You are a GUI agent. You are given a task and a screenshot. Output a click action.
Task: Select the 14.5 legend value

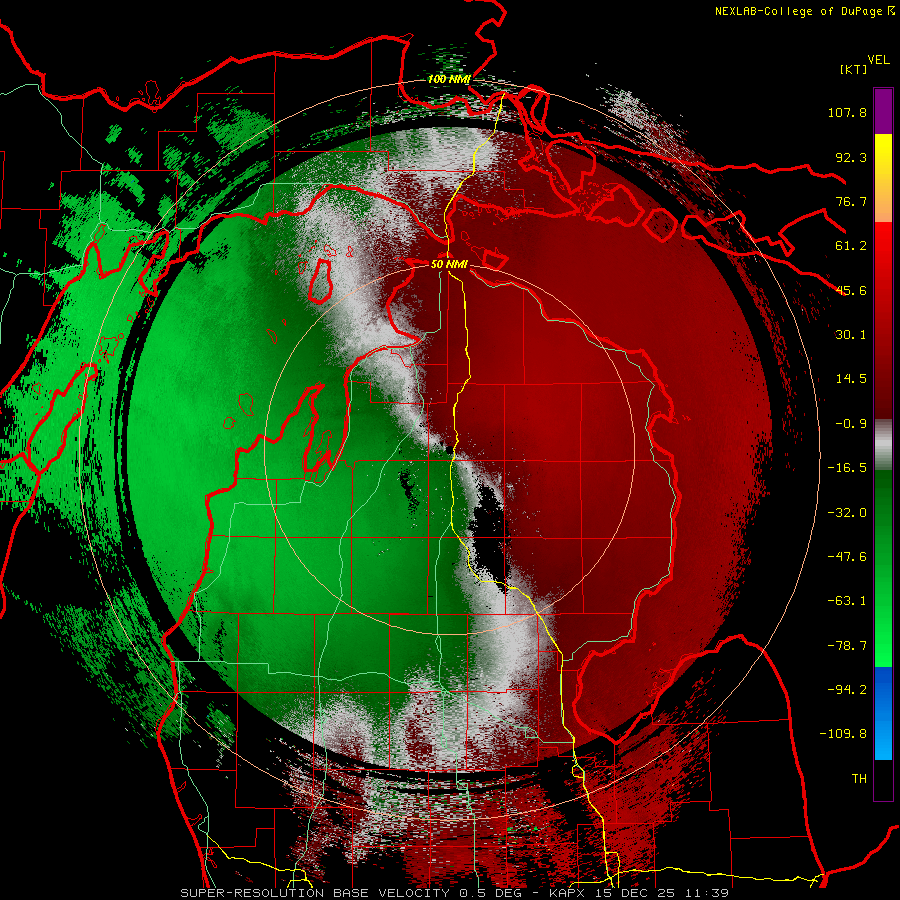click(851, 379)
